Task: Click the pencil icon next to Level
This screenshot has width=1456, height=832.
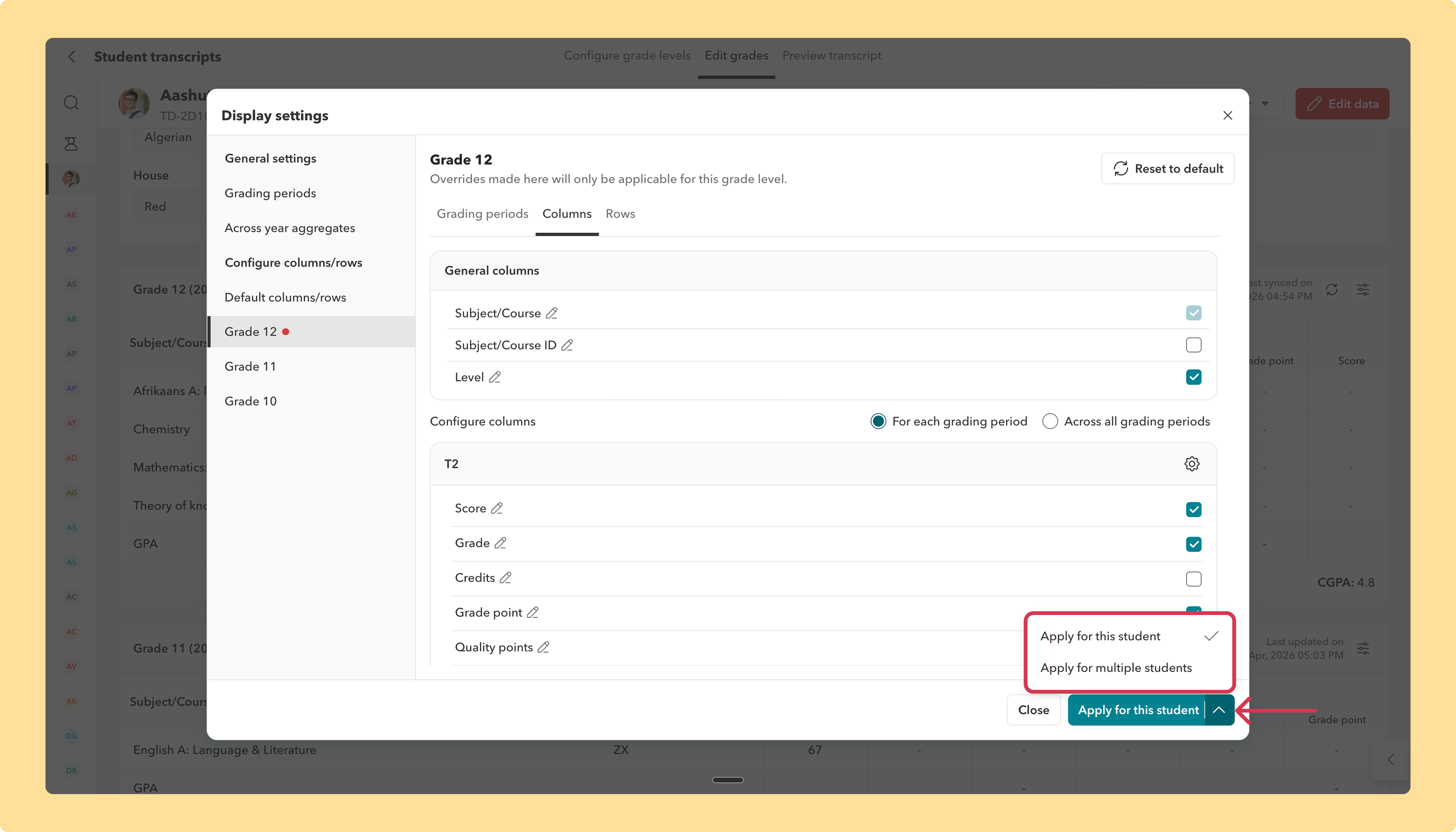Action: (x=495, y=377)
